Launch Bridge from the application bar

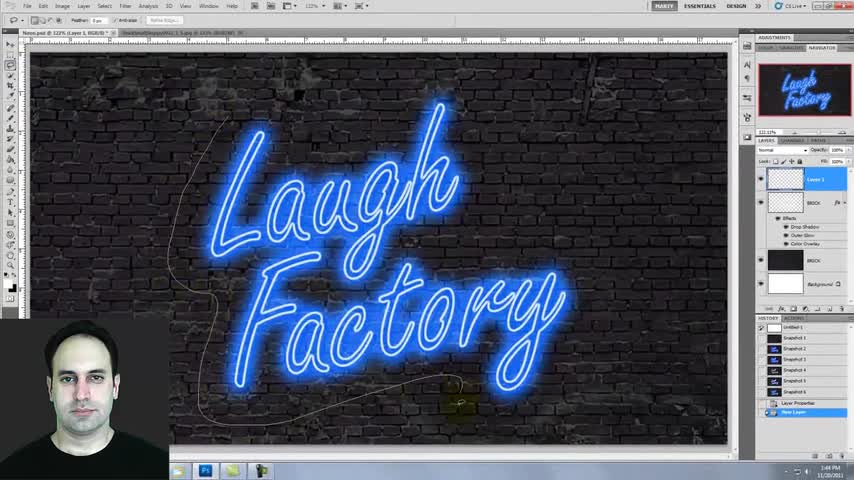[254, 6]
